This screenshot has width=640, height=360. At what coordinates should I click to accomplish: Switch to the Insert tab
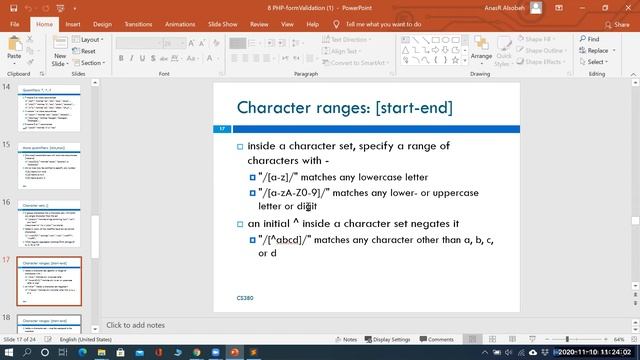tap(73, 24)
